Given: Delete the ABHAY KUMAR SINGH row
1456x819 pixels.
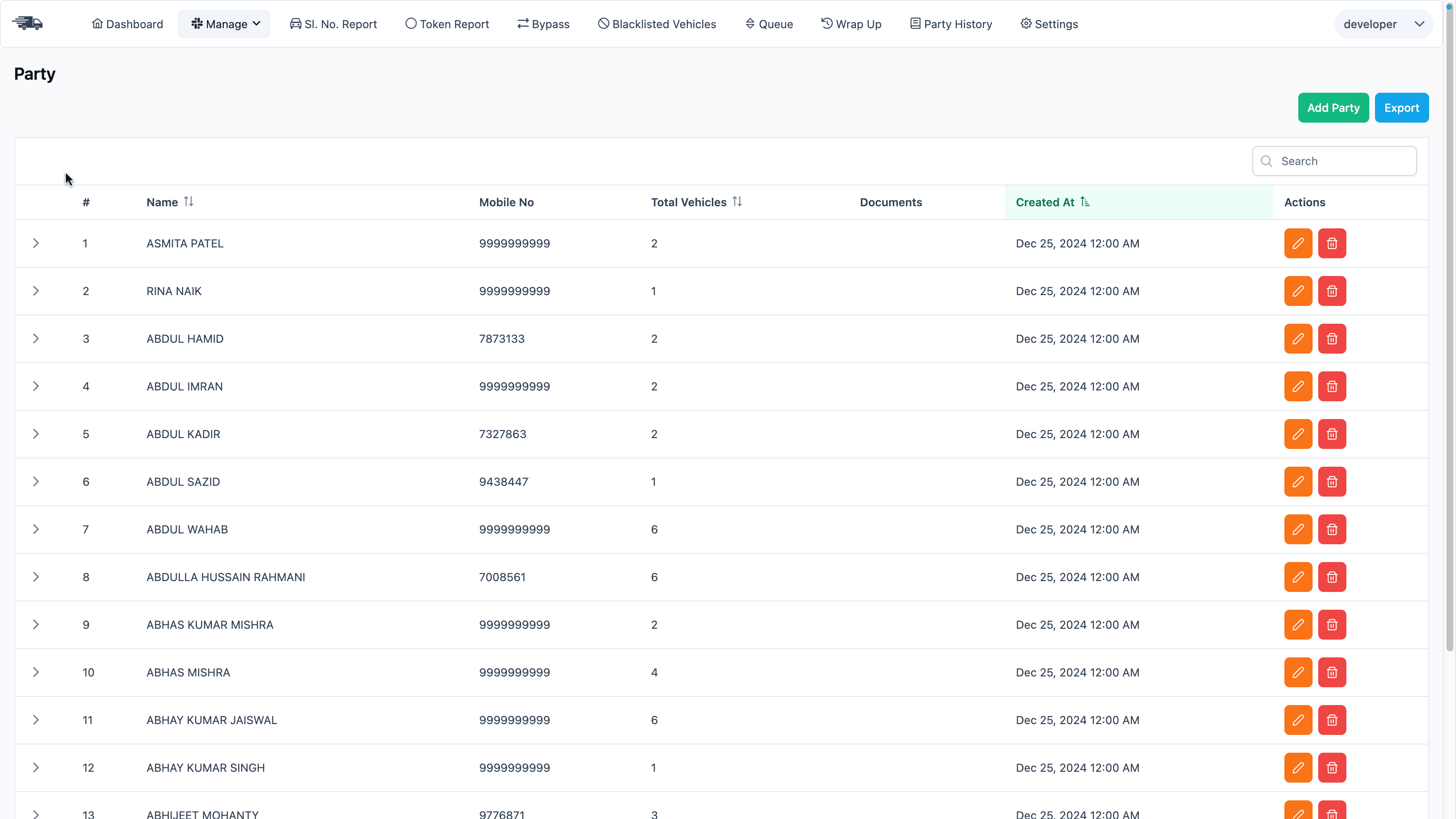Looking at the screenshot, I should [1332, 767].
